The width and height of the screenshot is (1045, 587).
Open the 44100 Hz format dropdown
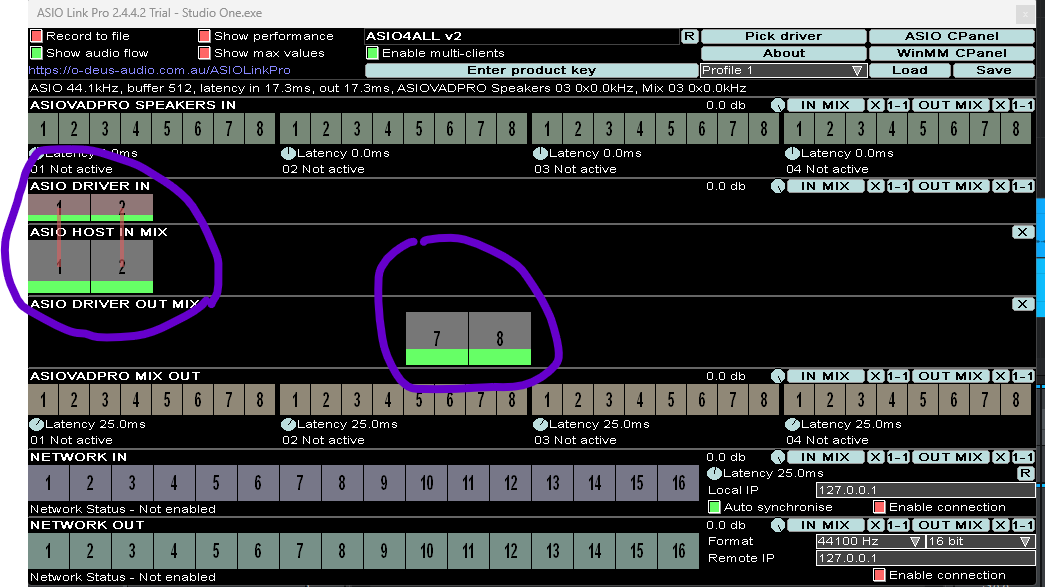pos(870,542)
